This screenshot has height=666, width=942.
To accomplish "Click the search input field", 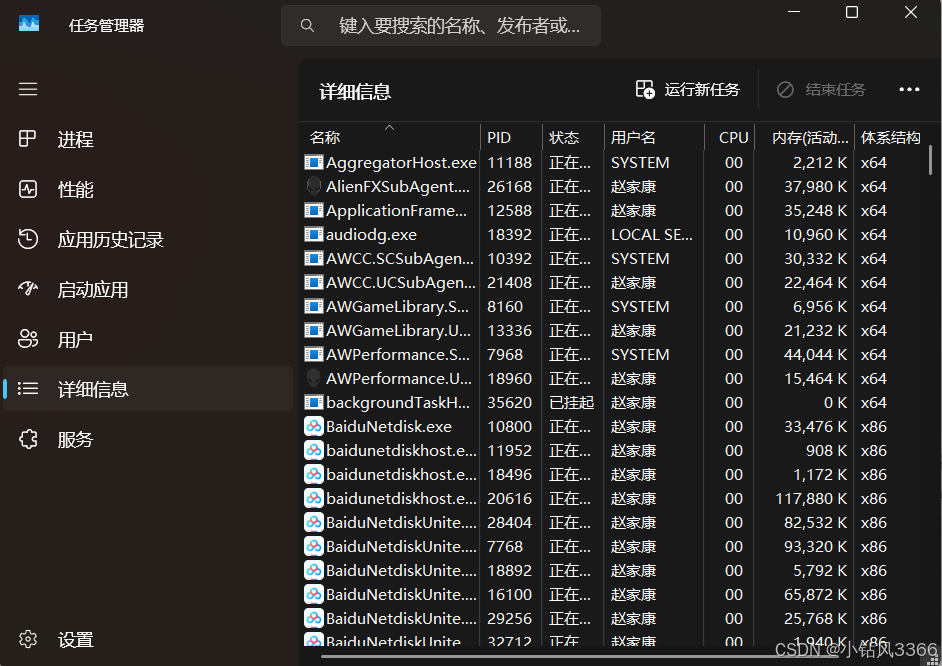I will [441, 25].
